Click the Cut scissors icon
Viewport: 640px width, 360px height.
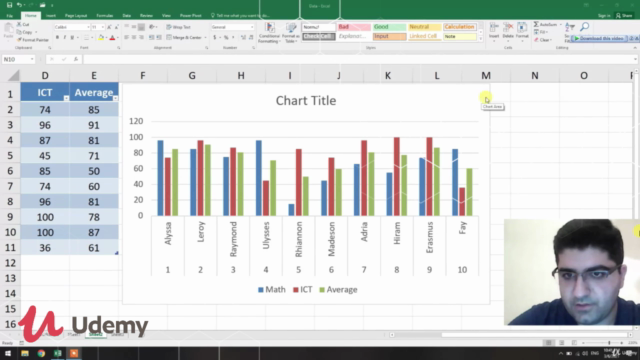tap(19, 24)
